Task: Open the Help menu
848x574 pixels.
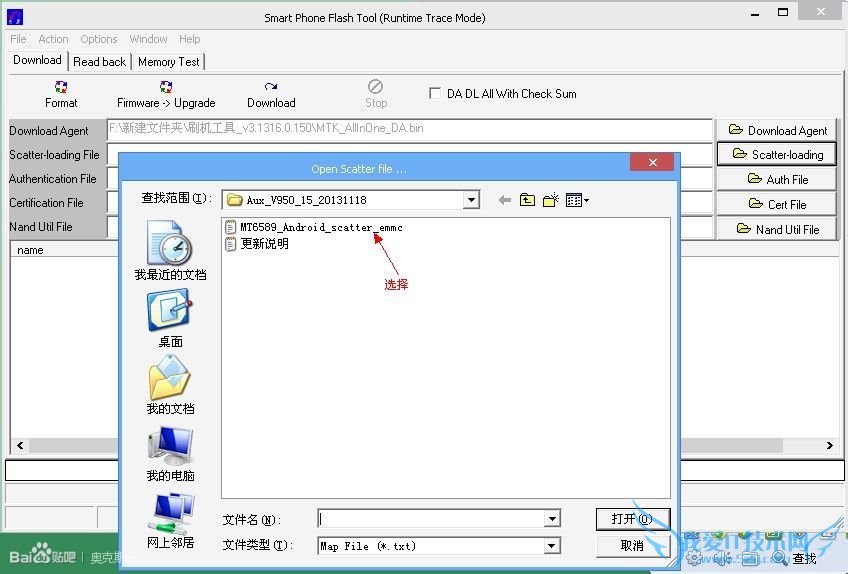Action: pyautogui.click(x=190, y=39)
